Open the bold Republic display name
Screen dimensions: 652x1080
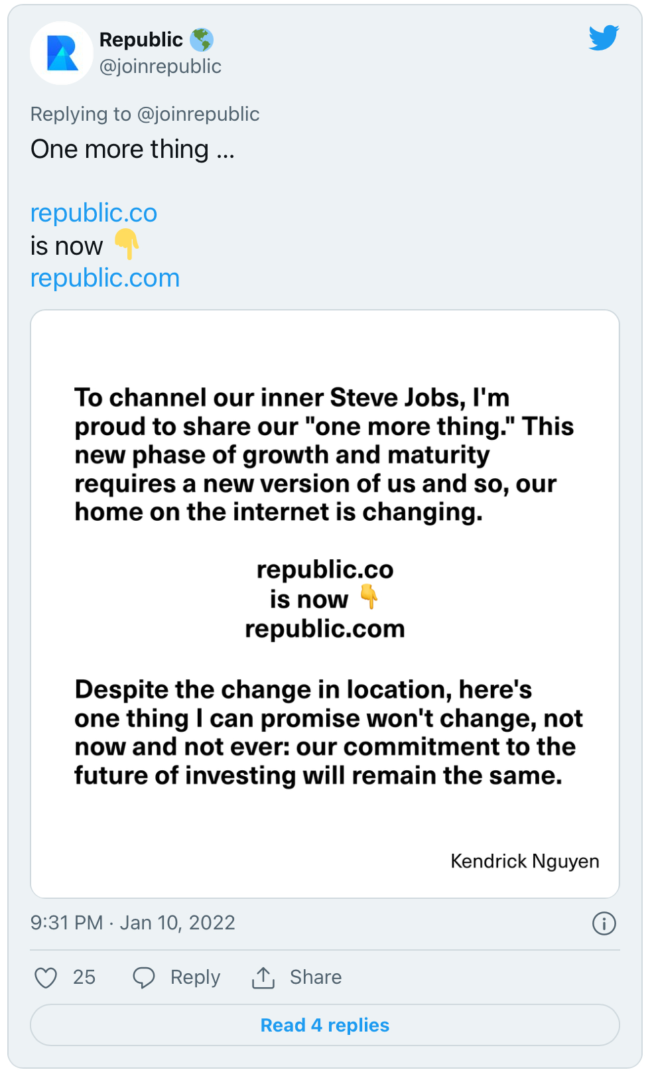[140, 40]
